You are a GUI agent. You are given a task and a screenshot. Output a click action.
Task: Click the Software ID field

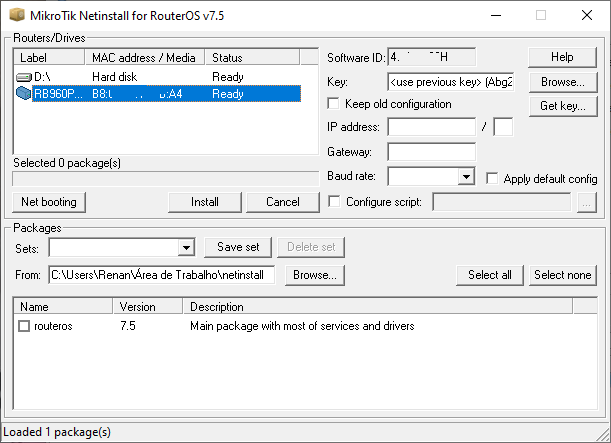431,57
